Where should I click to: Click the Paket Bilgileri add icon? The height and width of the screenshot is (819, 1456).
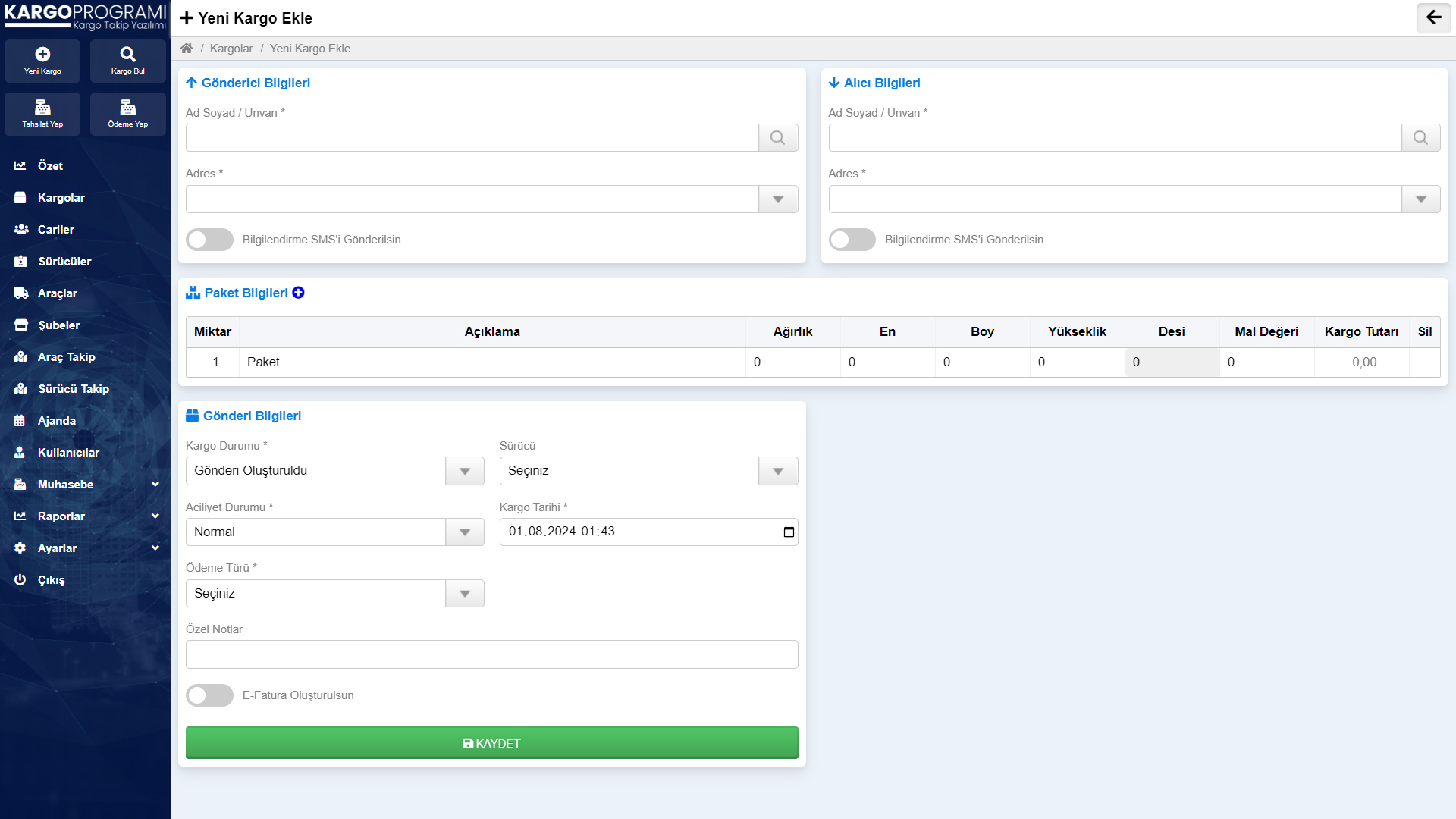point(297,292)
